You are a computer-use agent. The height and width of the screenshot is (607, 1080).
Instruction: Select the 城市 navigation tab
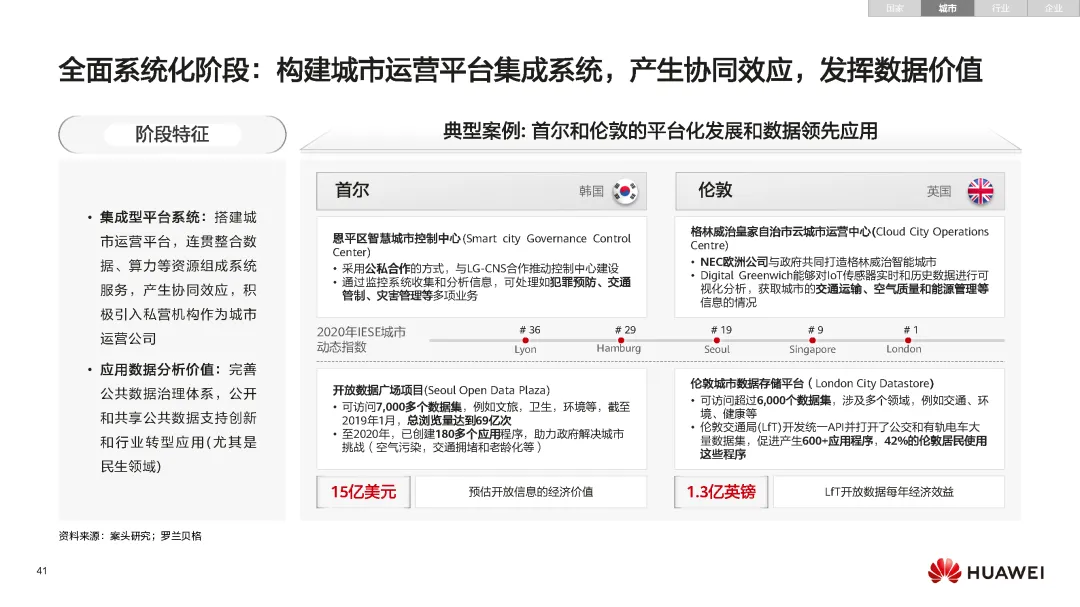coord(947,8)
